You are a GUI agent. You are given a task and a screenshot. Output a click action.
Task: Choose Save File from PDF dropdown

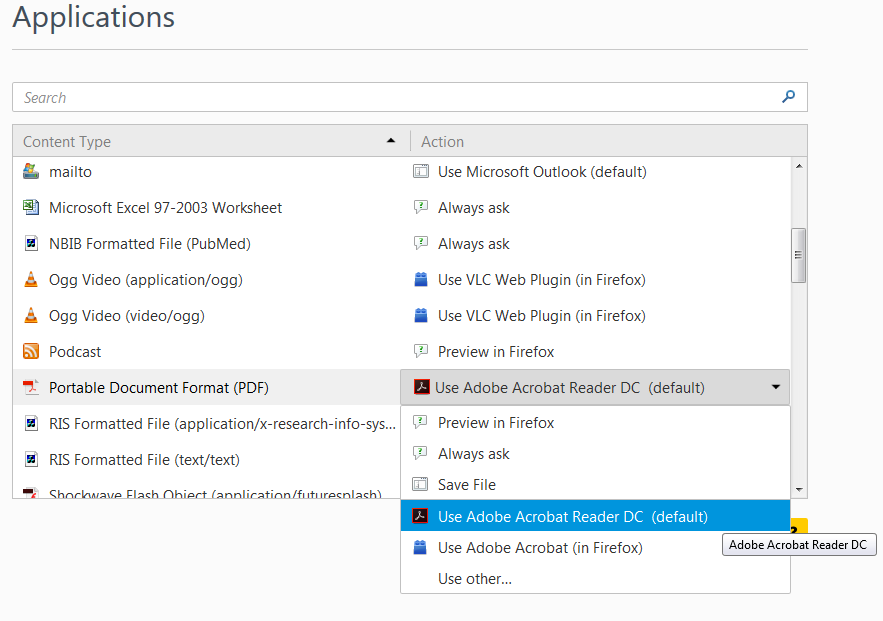595,484
